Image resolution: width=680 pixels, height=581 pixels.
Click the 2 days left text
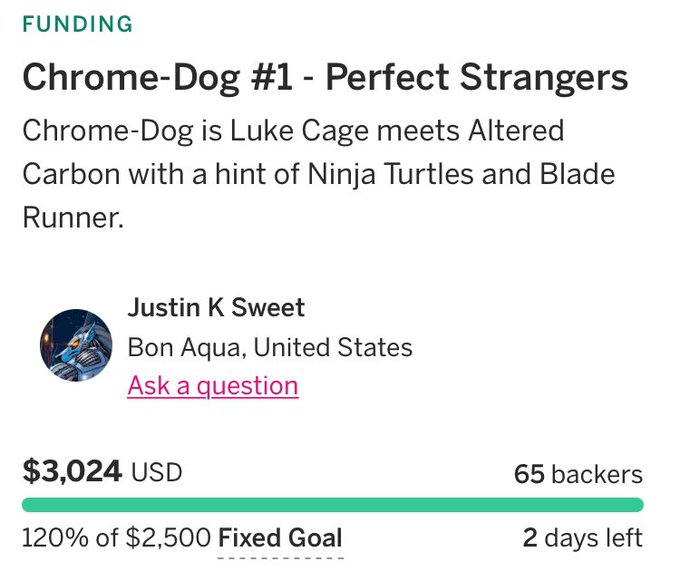582,538
